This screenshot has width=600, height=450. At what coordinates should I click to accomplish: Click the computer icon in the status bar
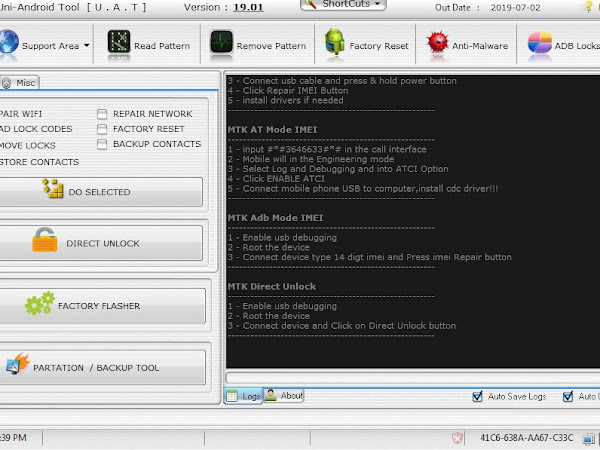tap(589, 439)
